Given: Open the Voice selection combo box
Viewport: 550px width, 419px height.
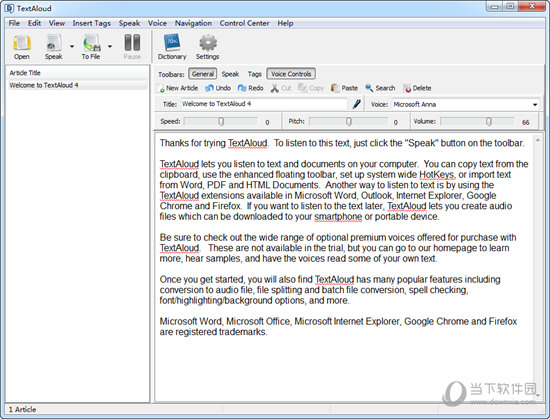Looking at the screenshot, I should point(465,104).
